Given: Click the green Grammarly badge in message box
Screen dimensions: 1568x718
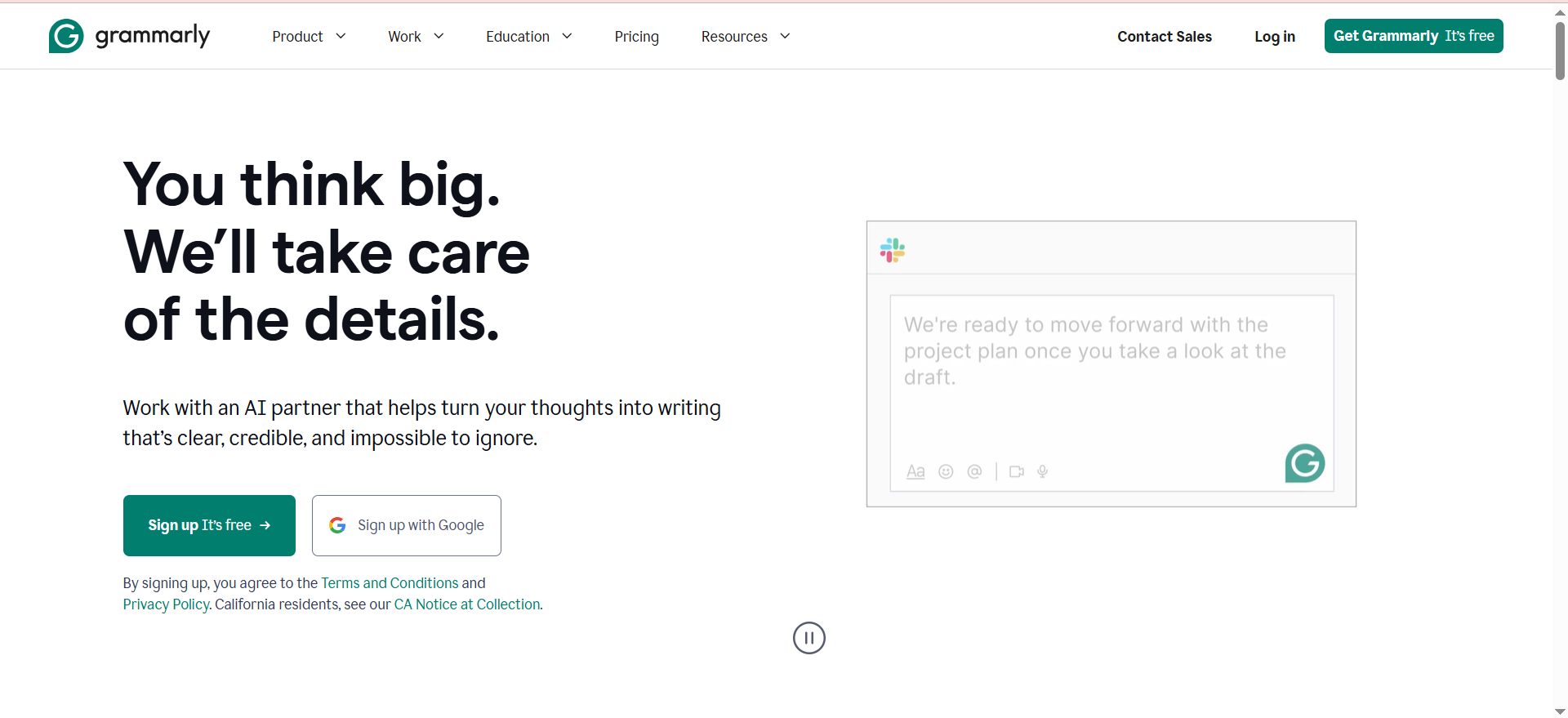Looking at the screenshot, I should [1305, 463].
